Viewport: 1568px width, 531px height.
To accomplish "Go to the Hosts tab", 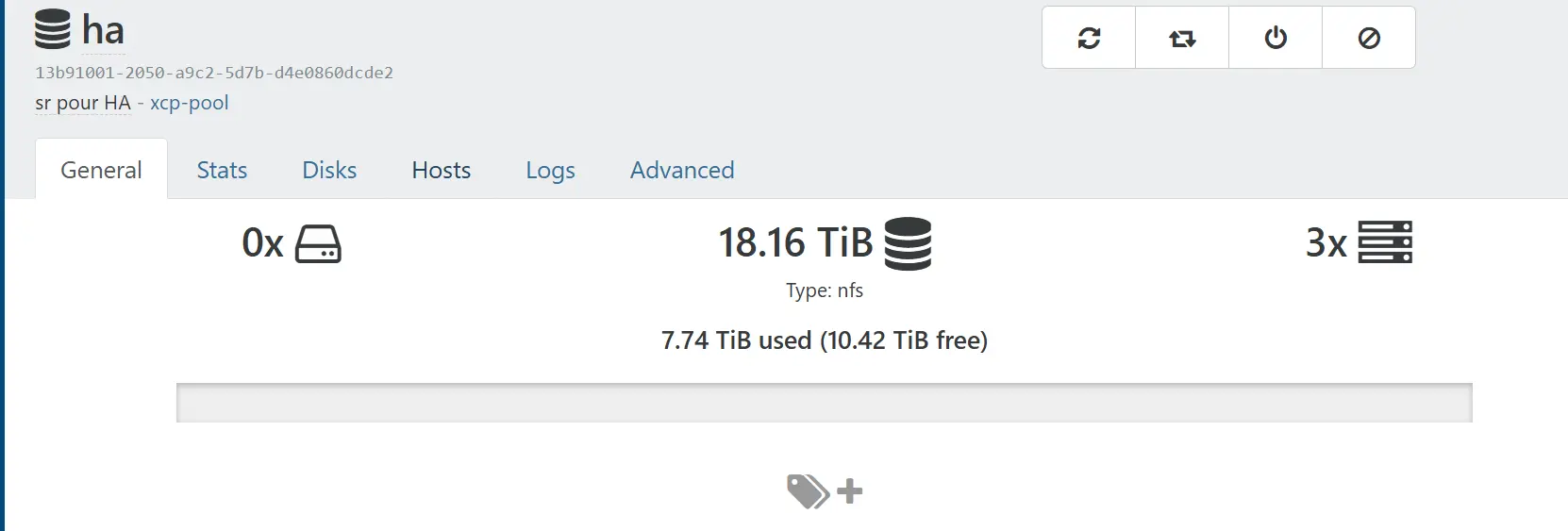I will (x=441, y=170).
